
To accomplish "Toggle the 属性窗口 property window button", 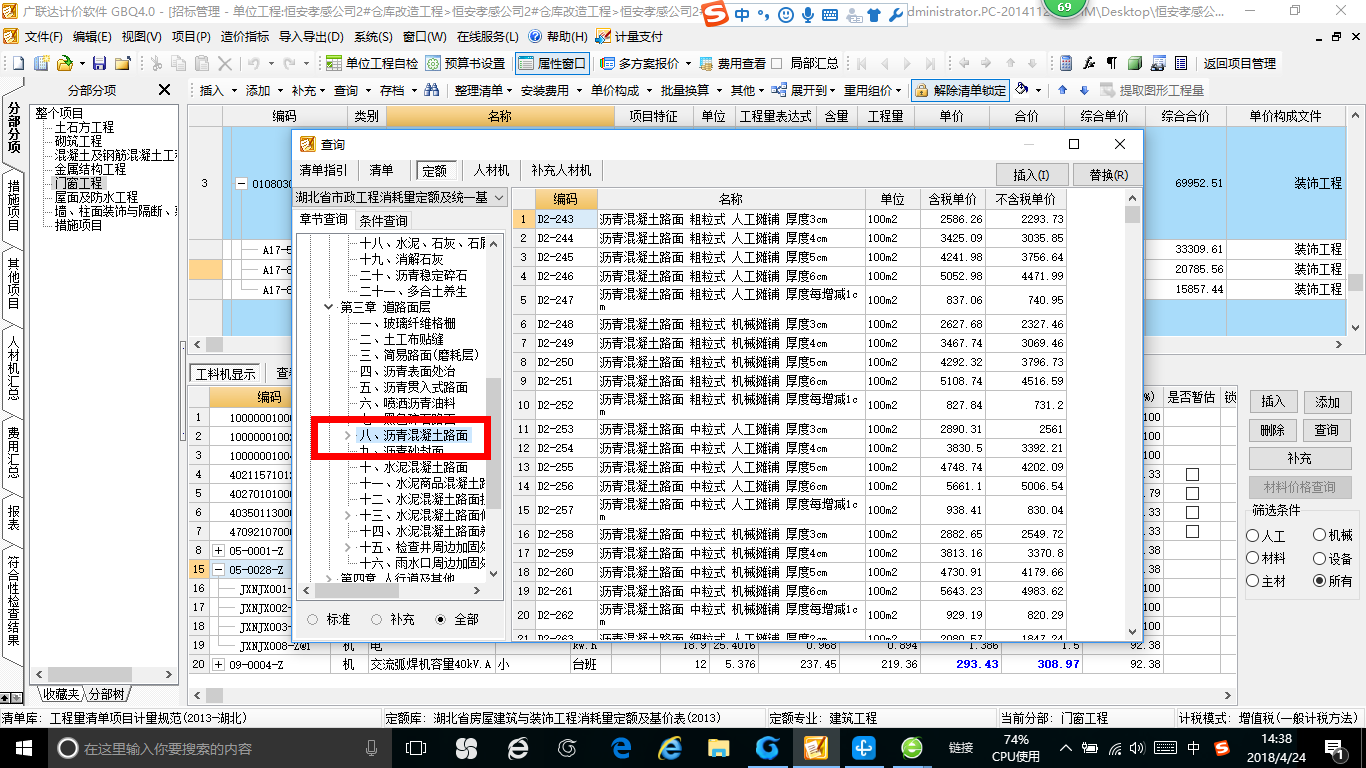I will pyautogui.click(x=553, y=63).
